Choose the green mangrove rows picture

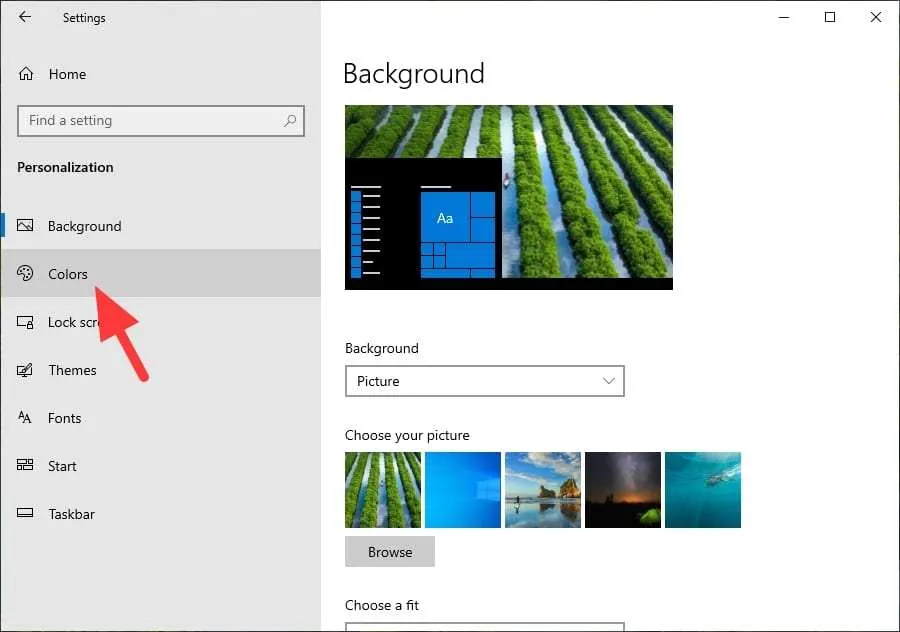click(383, 490)
